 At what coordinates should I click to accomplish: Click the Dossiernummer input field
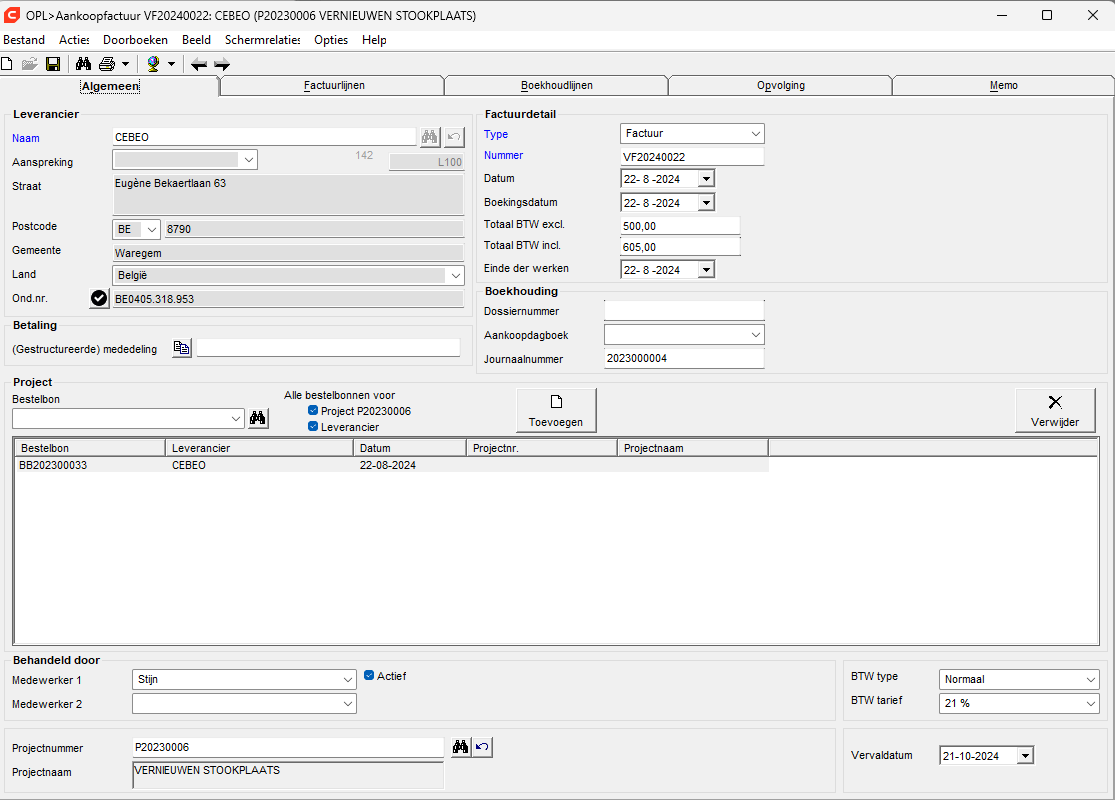[684, 311]
